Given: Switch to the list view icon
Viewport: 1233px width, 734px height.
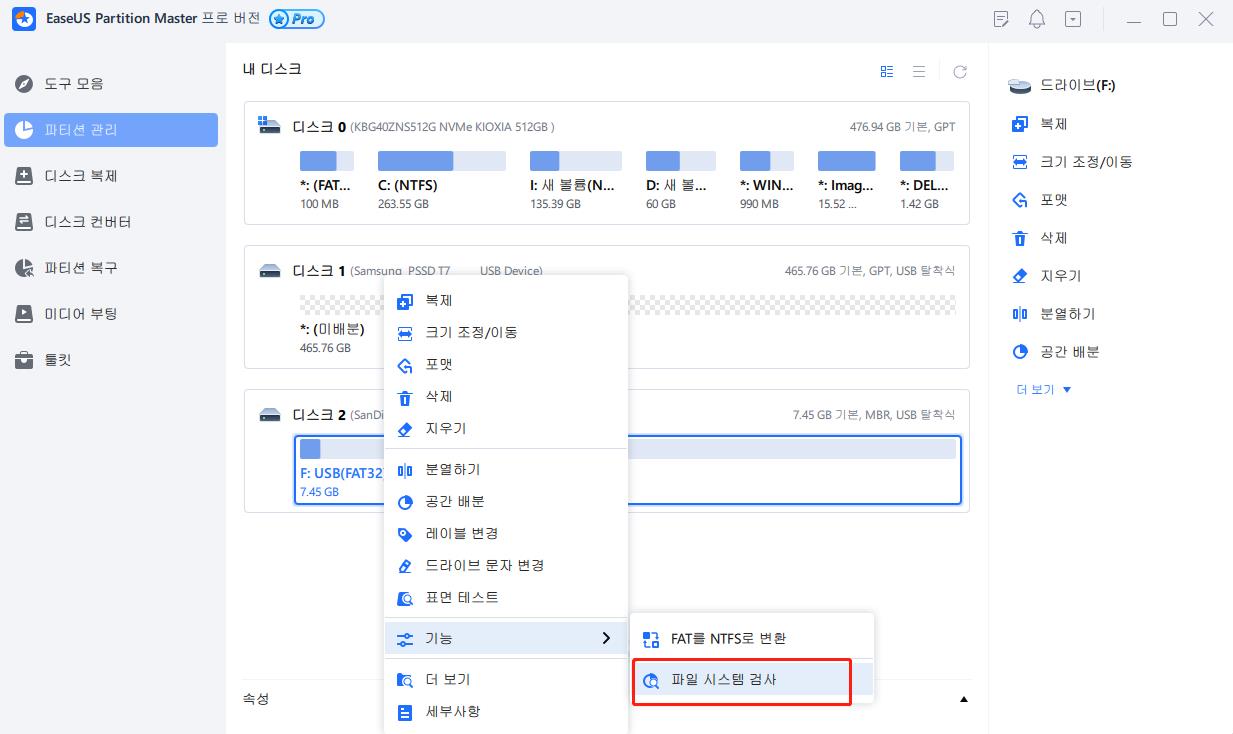Looking at the screenshot, I should pyautogui.click(x=919, y=71).
